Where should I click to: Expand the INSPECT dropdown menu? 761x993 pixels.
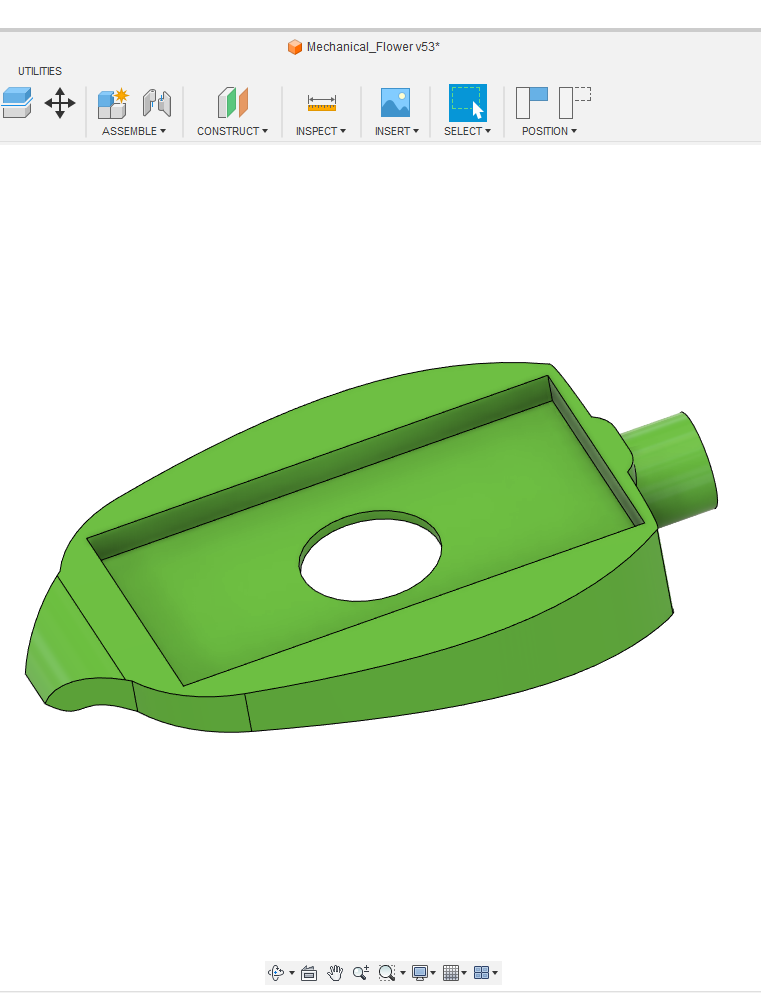click(x=321, y=131)
